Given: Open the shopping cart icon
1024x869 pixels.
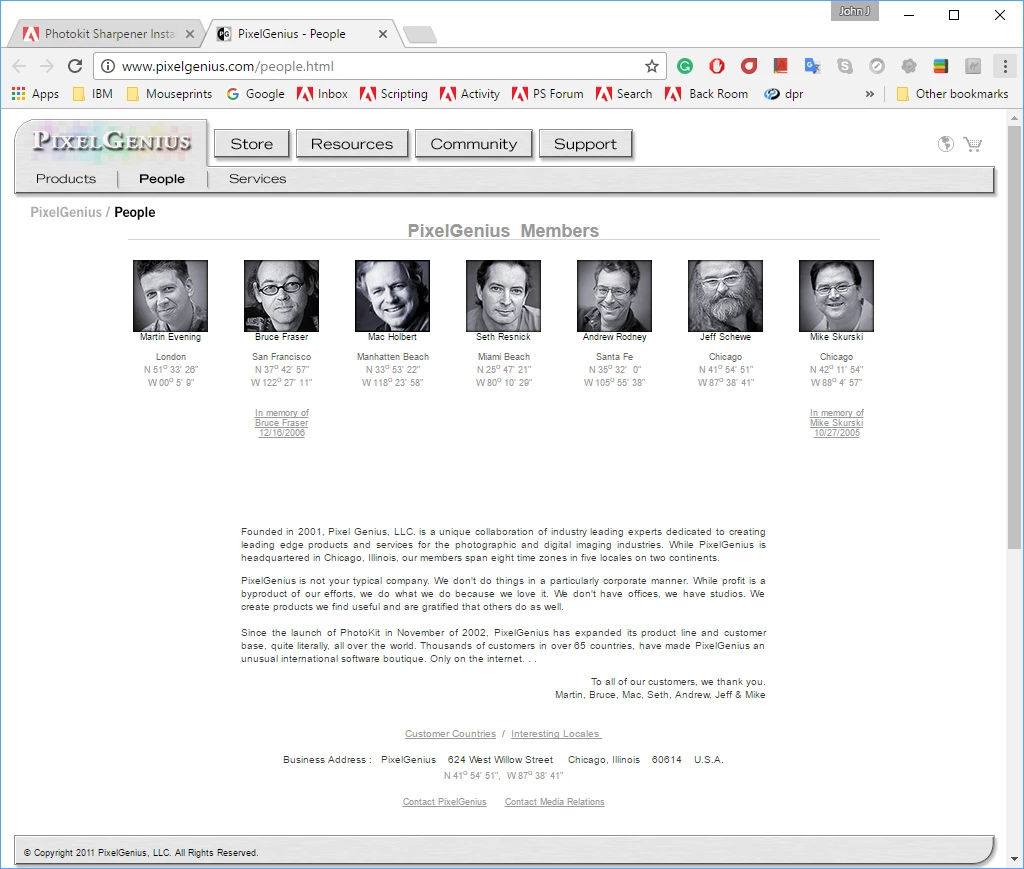Looking at the screenshot, I should click(x=972, y=144).
